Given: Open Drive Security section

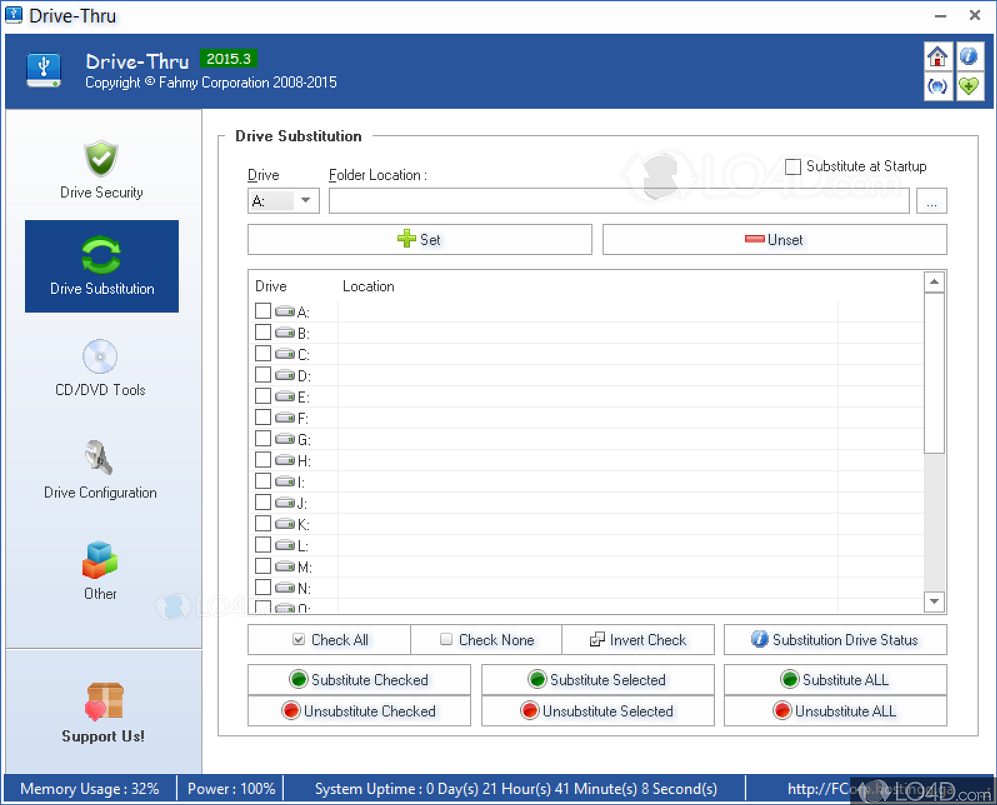Looking at the screenshot, I should point(101,170).
